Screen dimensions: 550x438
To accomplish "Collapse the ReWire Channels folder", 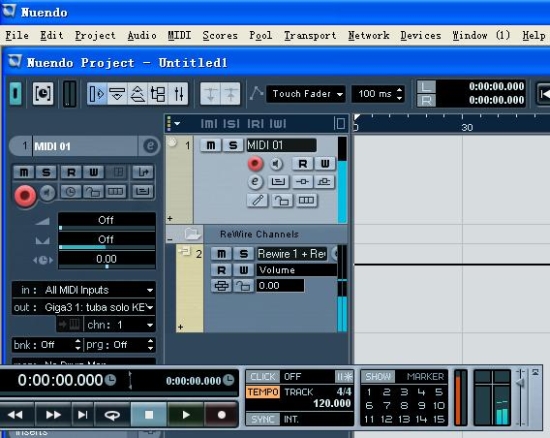I will [170, 240].
